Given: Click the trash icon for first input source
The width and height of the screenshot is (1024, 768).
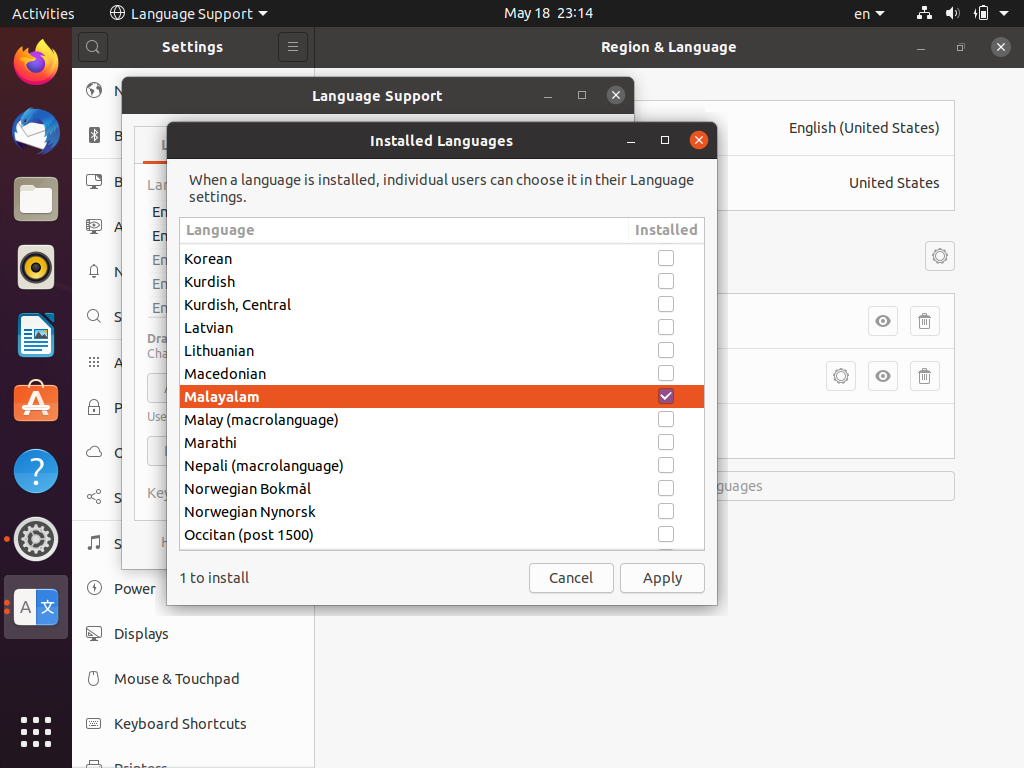Looking at the screenshot, I should [924, 321].
